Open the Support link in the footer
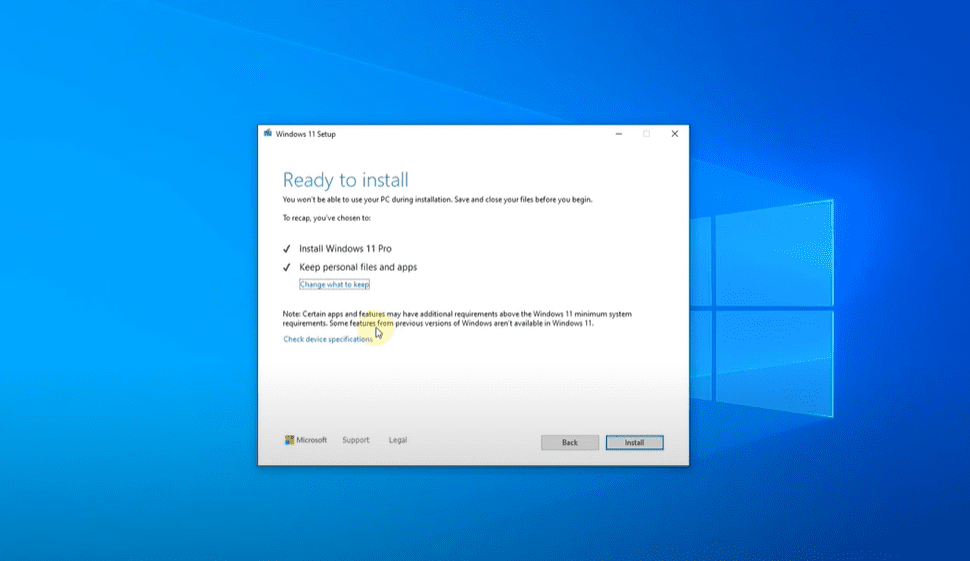 point(355,440)
